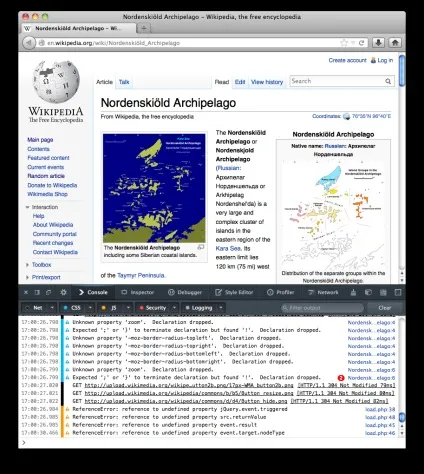Open the CSS filter dropdown arrow
The image size is (424, 474).
(90, 308)
